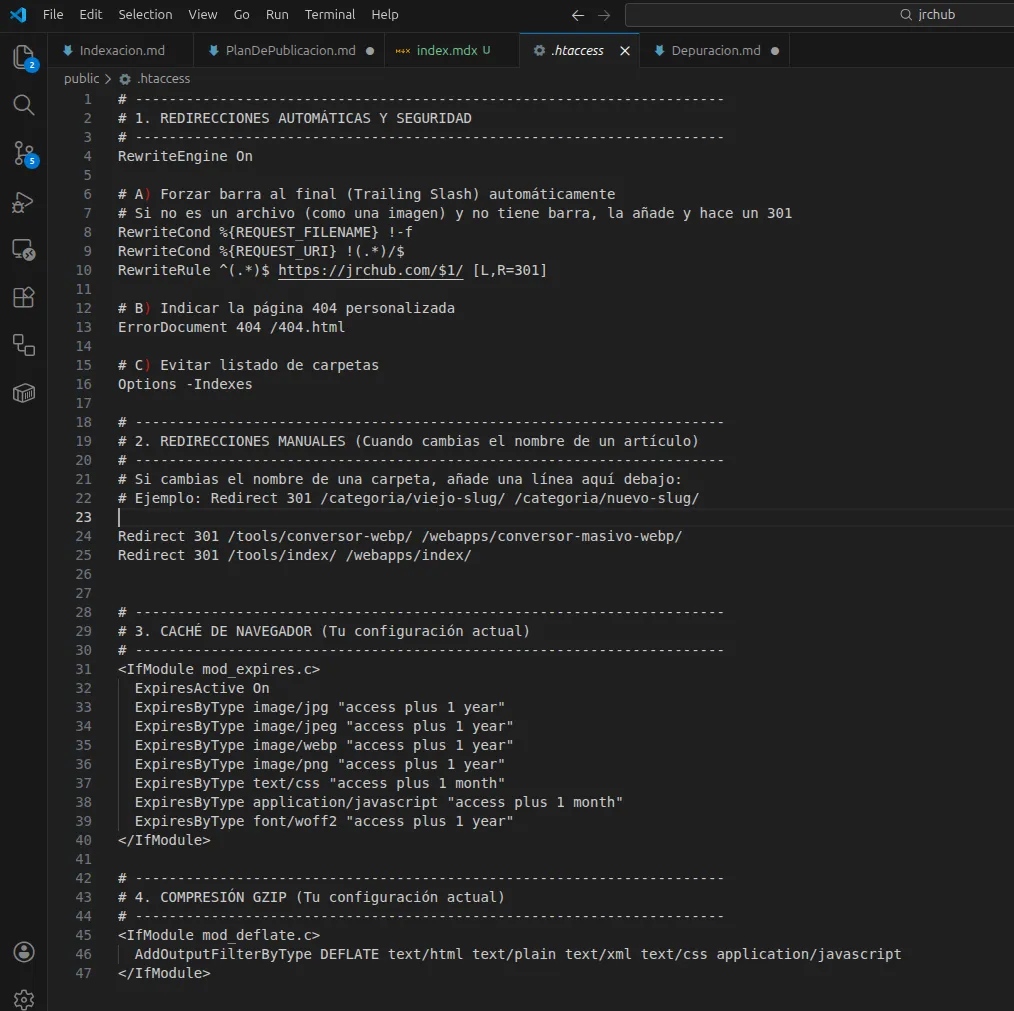Screen dimensions: 1014x1011
Task: Place cursor on 'RewriteEngine On' line
Action: point(185,156)
